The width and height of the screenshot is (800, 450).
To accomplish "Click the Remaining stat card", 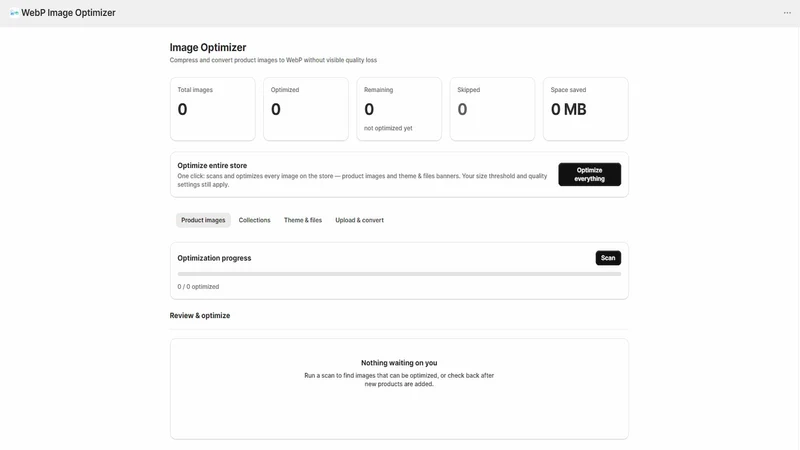I will (399, 109).
